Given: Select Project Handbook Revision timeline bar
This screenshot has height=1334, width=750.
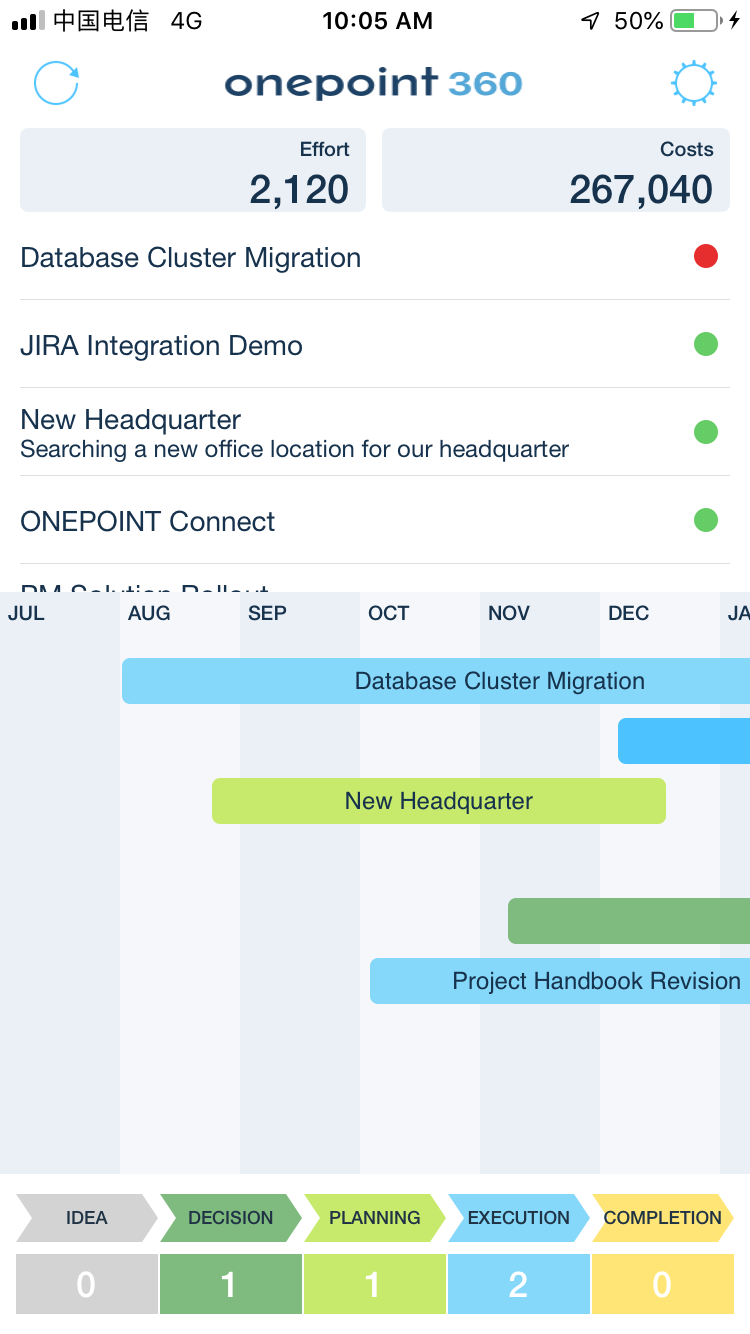Looking at the screenshot, I should [x=560, y=981].
